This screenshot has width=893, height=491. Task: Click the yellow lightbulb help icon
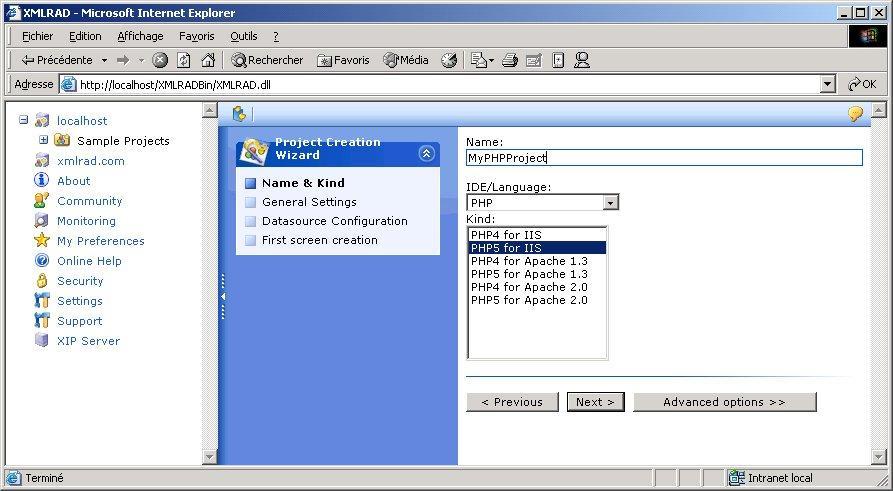(855, 114)
